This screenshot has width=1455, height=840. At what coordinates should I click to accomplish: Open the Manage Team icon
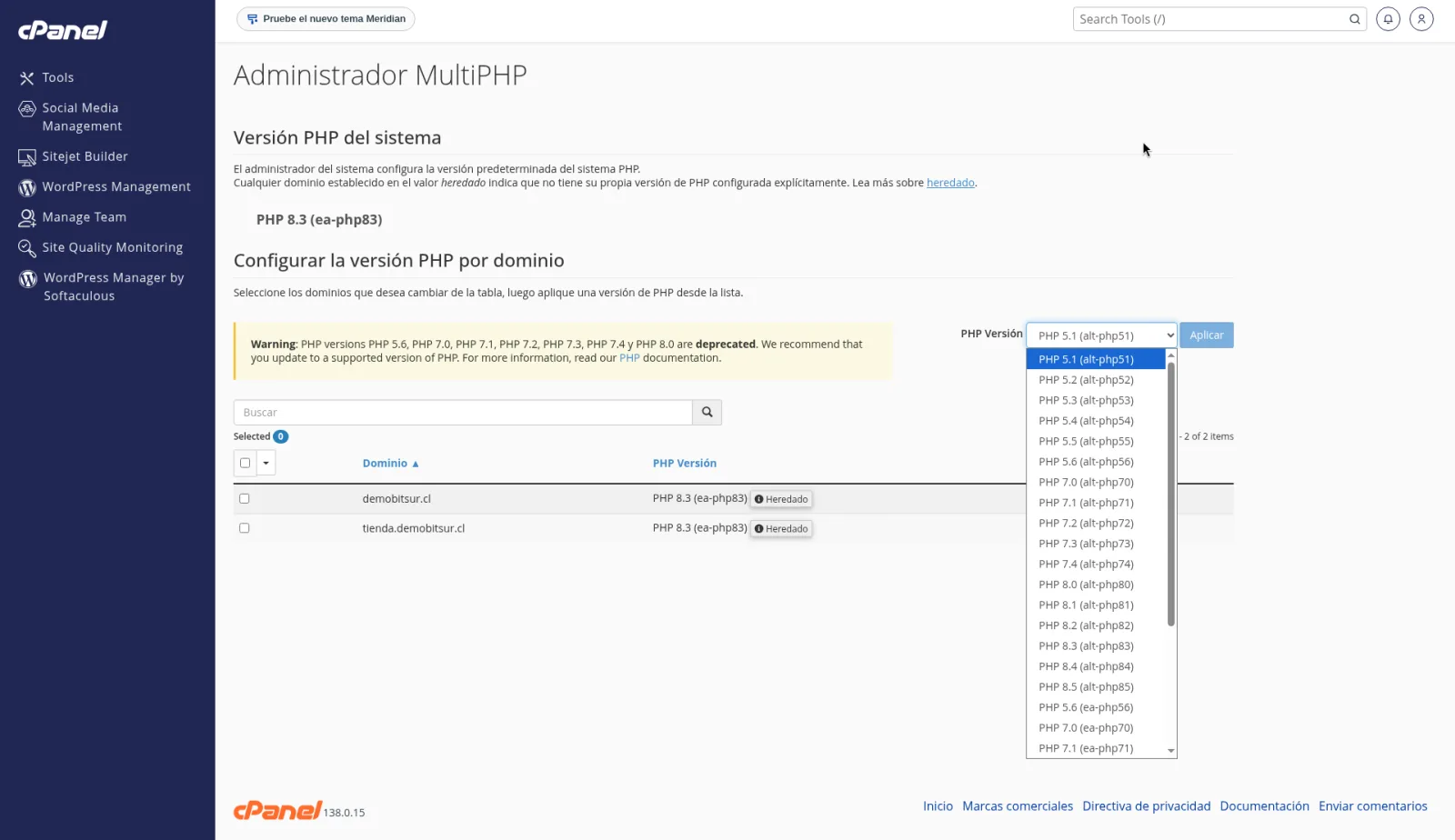[27, 218]
